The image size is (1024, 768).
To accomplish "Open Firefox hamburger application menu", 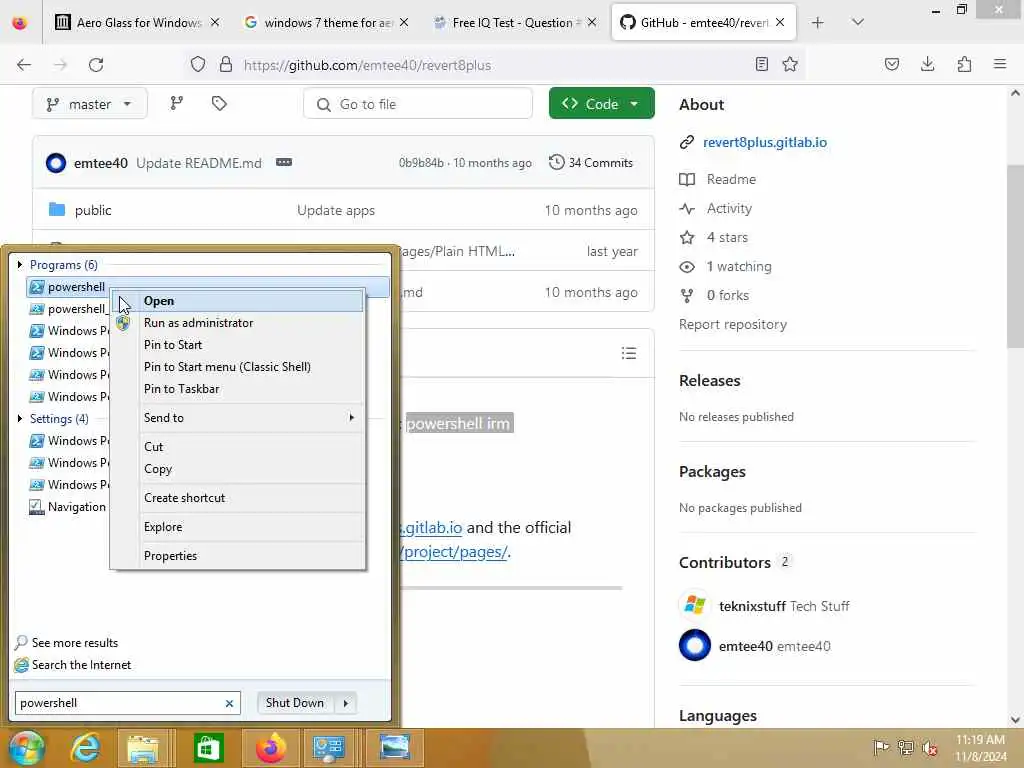I will [1000, 64].
